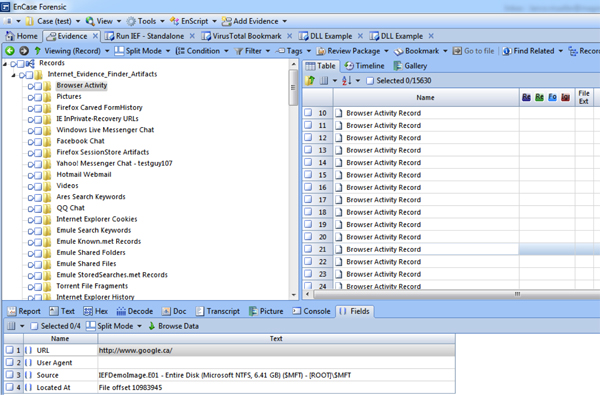Screen dimensions: 600x395
Task: Switch to the Home tab
Action: pos(22,36)
